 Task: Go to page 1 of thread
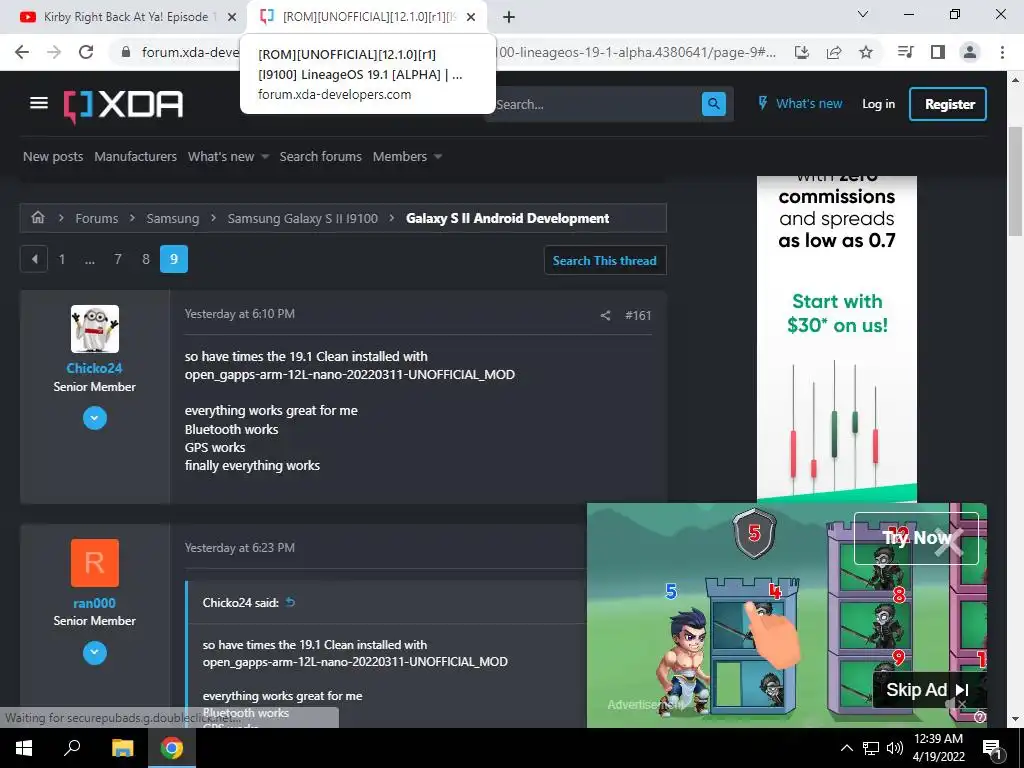(x=62, y=259)
